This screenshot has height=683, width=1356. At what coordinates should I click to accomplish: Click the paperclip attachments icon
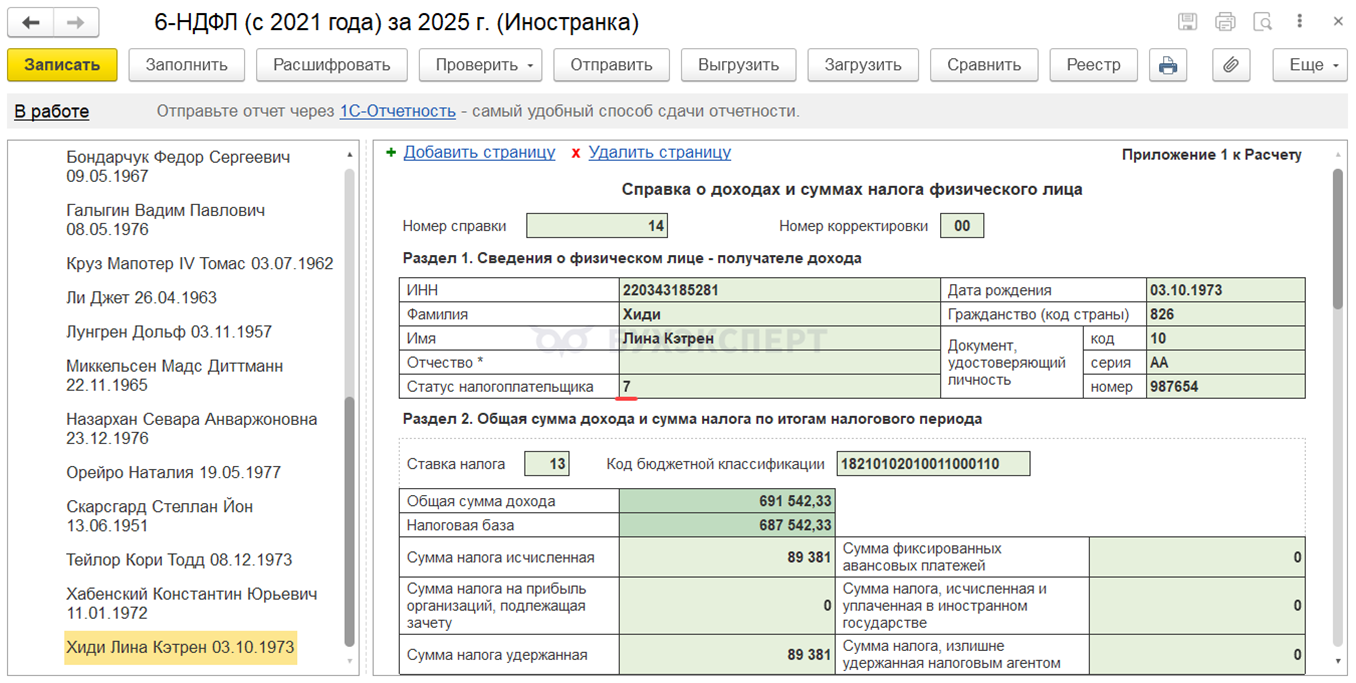tap(1231, 65)
